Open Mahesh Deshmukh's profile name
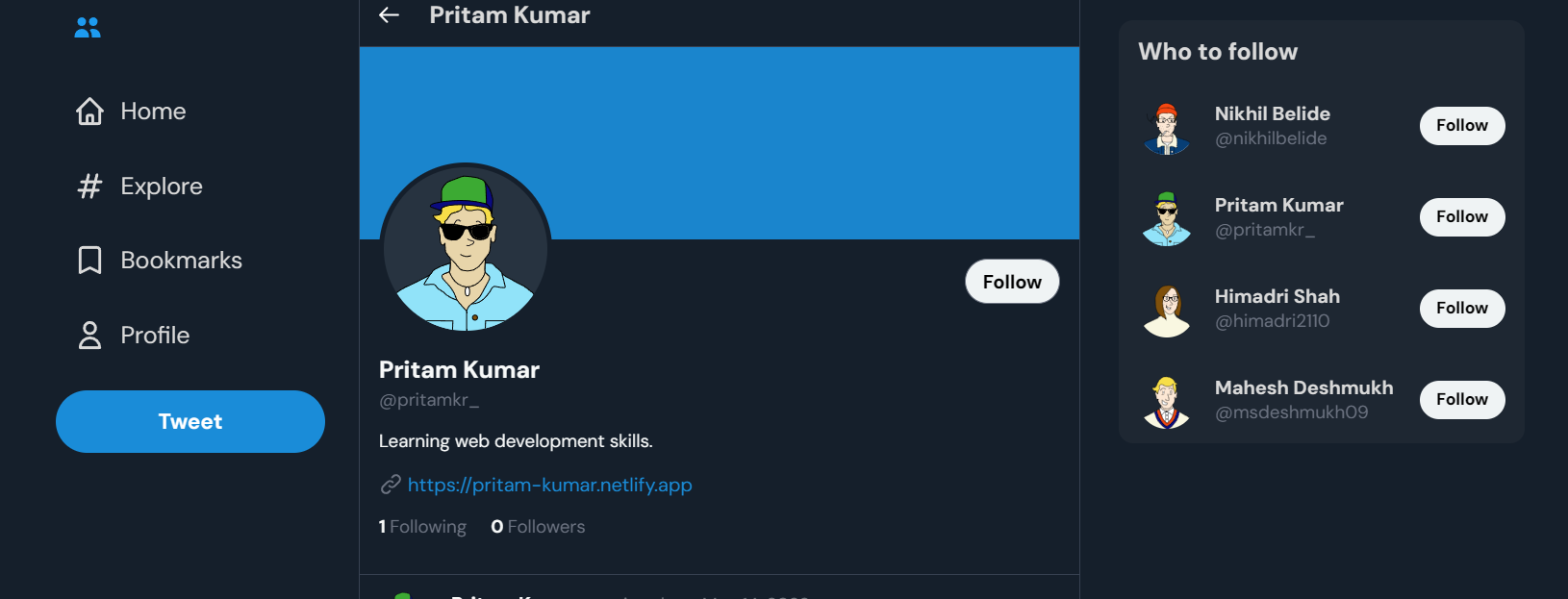1568x599 pixels. (x=1303, y=387)
